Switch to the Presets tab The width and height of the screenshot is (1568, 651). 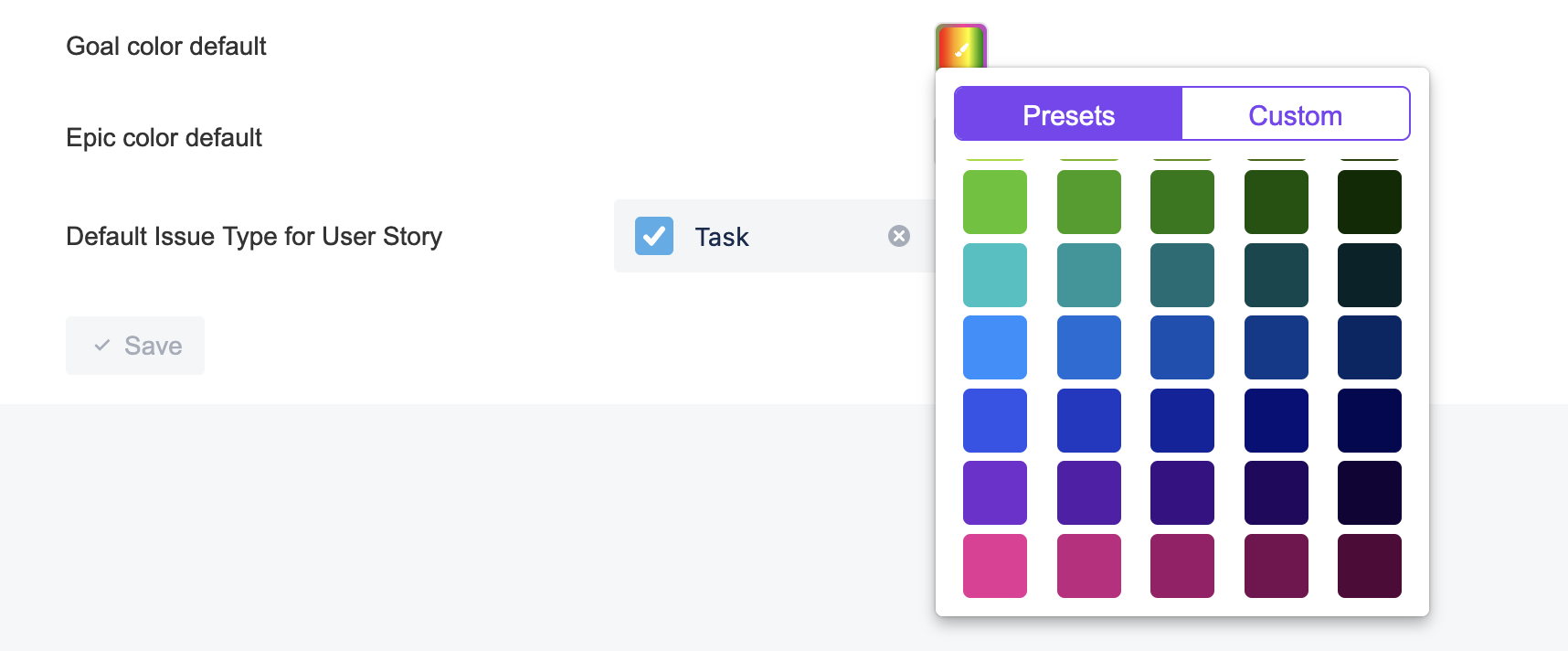1068,114
